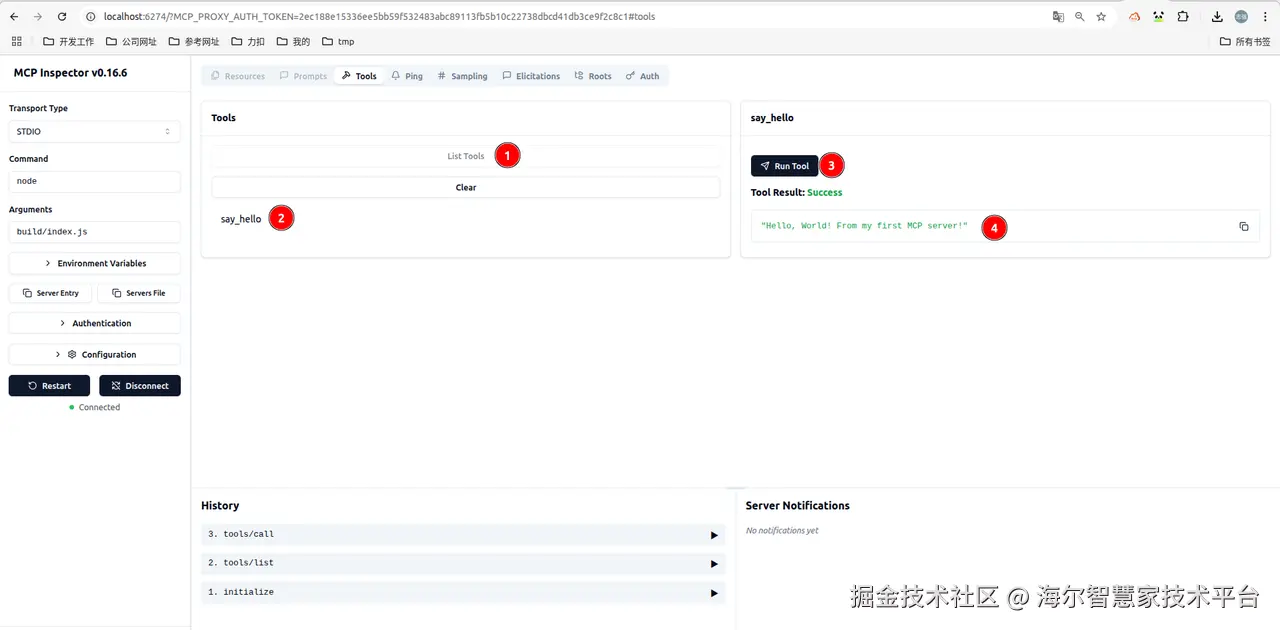
Task: Open the browser profile avatar
Action: pos(1241,17)
